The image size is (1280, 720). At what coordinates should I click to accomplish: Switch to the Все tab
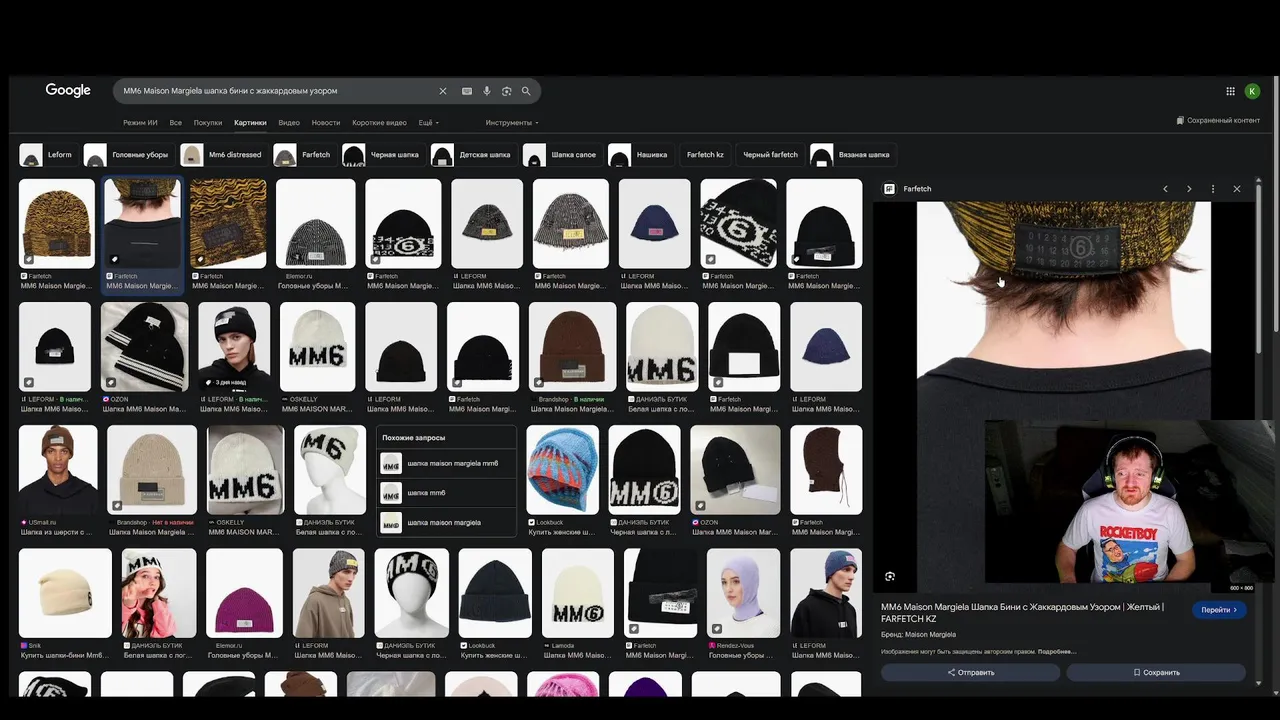176,123
